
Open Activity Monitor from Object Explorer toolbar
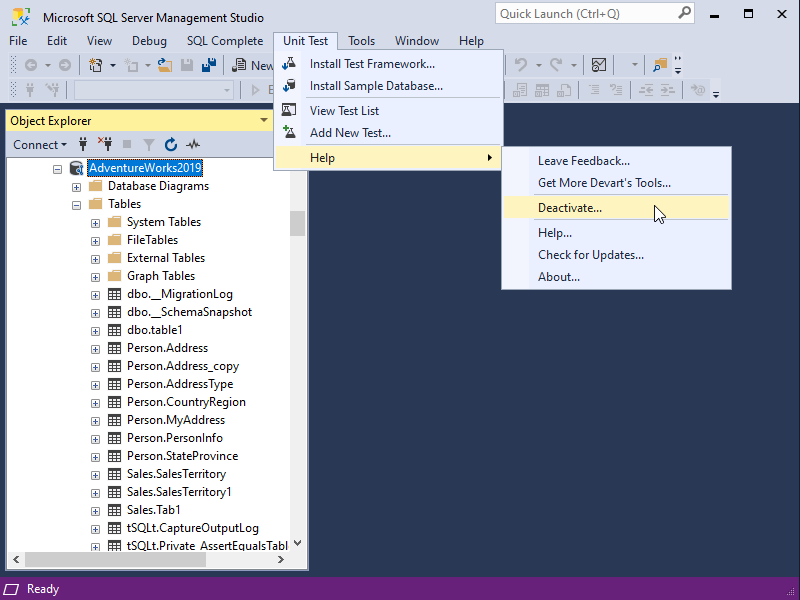pos(193,144)
